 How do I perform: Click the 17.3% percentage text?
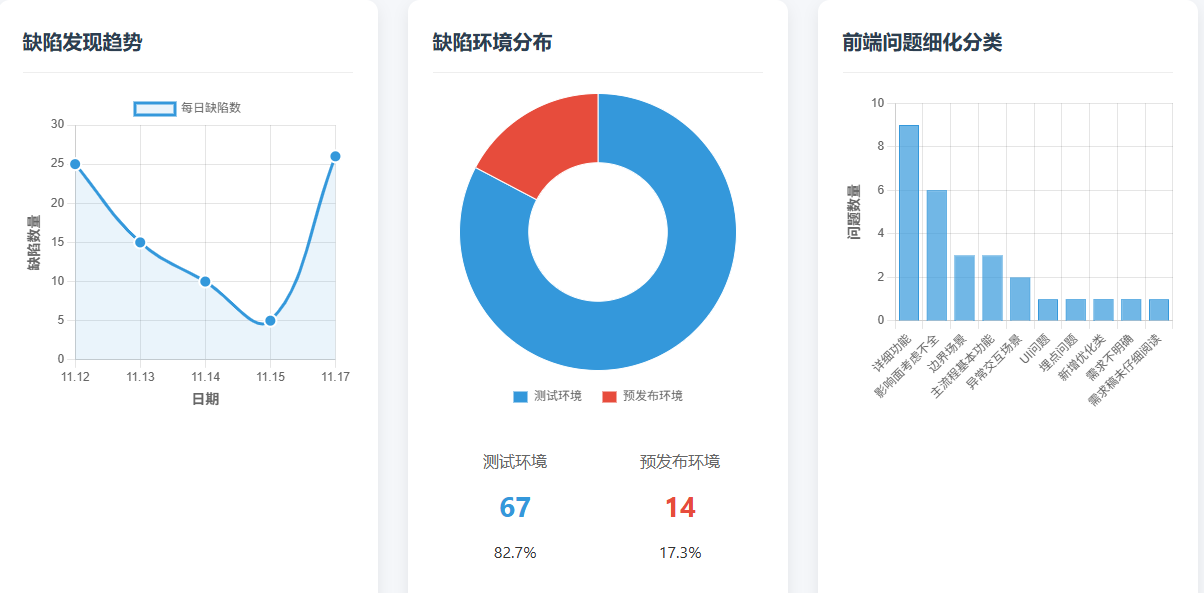pos(680,552)
